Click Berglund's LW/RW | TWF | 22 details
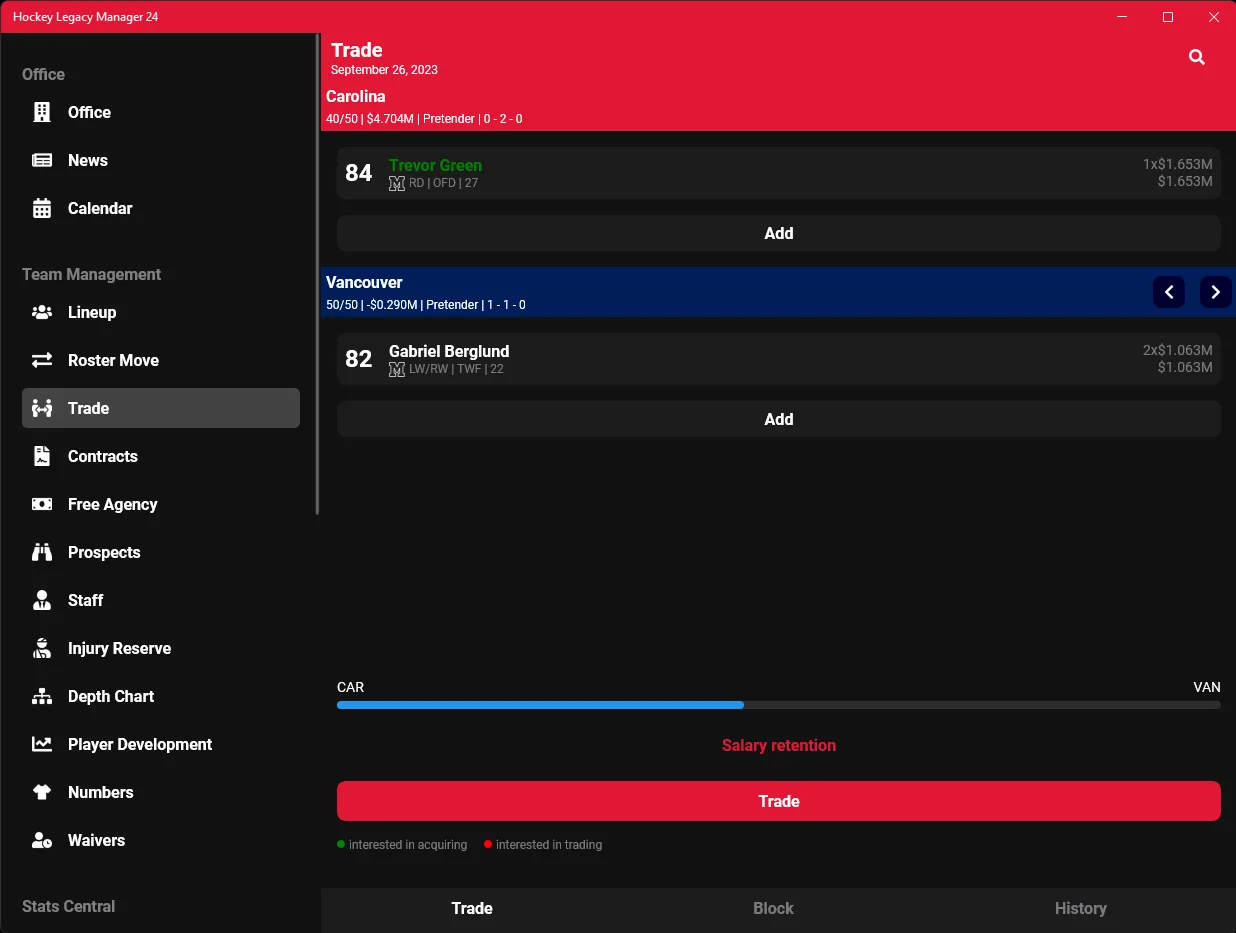The height and width of the screenshot is (933, 1236). point(456,370)
